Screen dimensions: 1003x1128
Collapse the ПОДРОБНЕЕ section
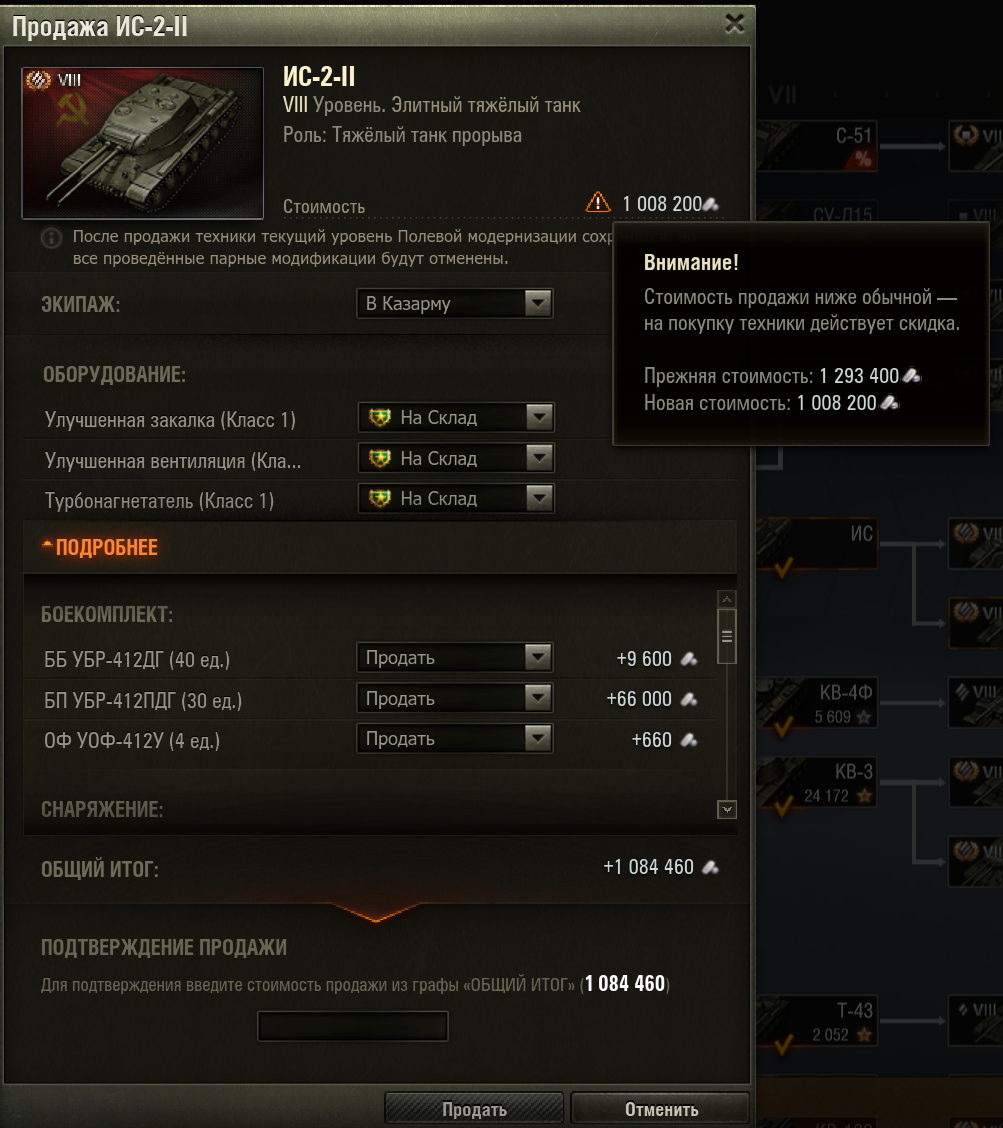tap(100, 547)
